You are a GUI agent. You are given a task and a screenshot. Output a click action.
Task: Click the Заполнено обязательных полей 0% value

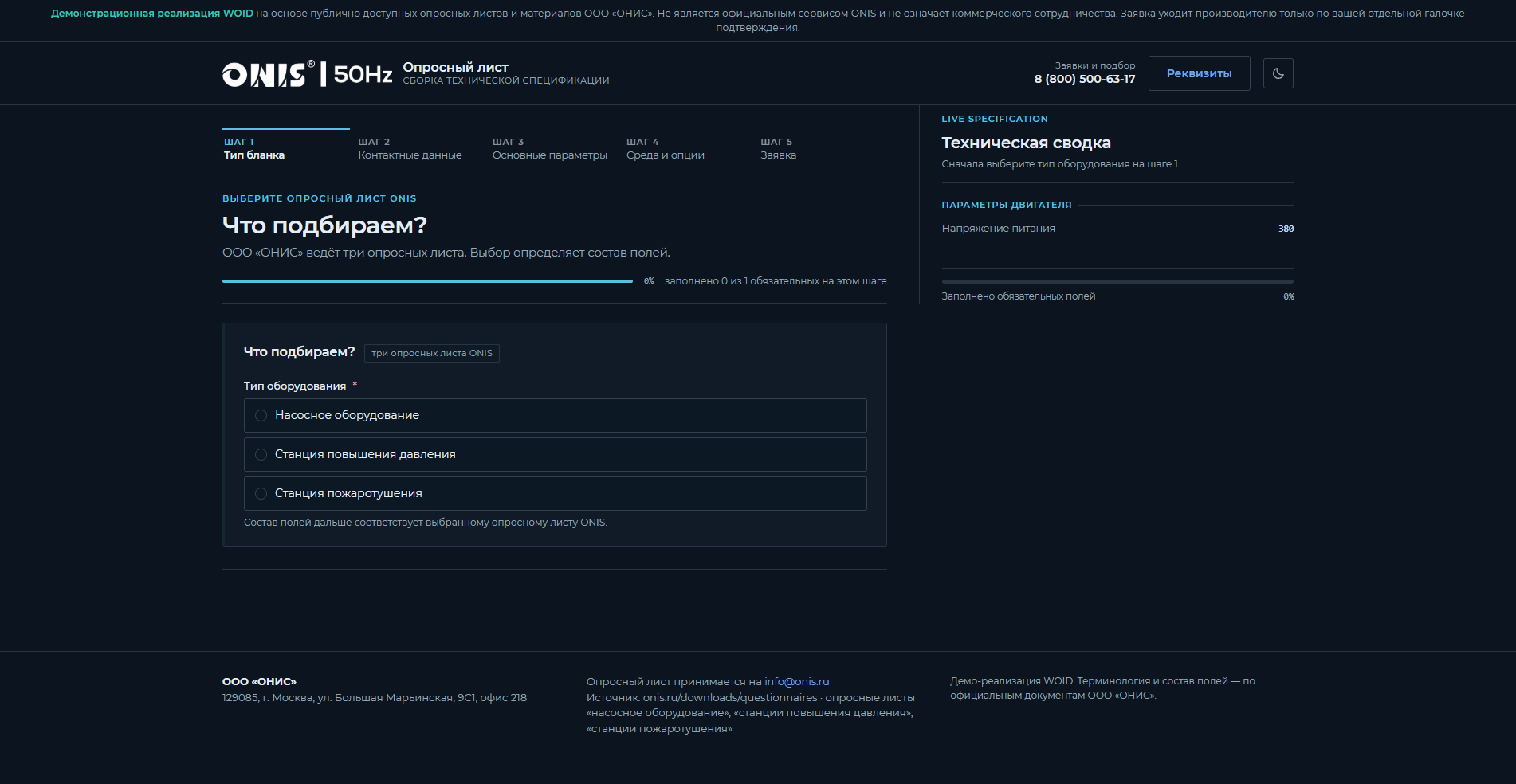coord(1288,296)
